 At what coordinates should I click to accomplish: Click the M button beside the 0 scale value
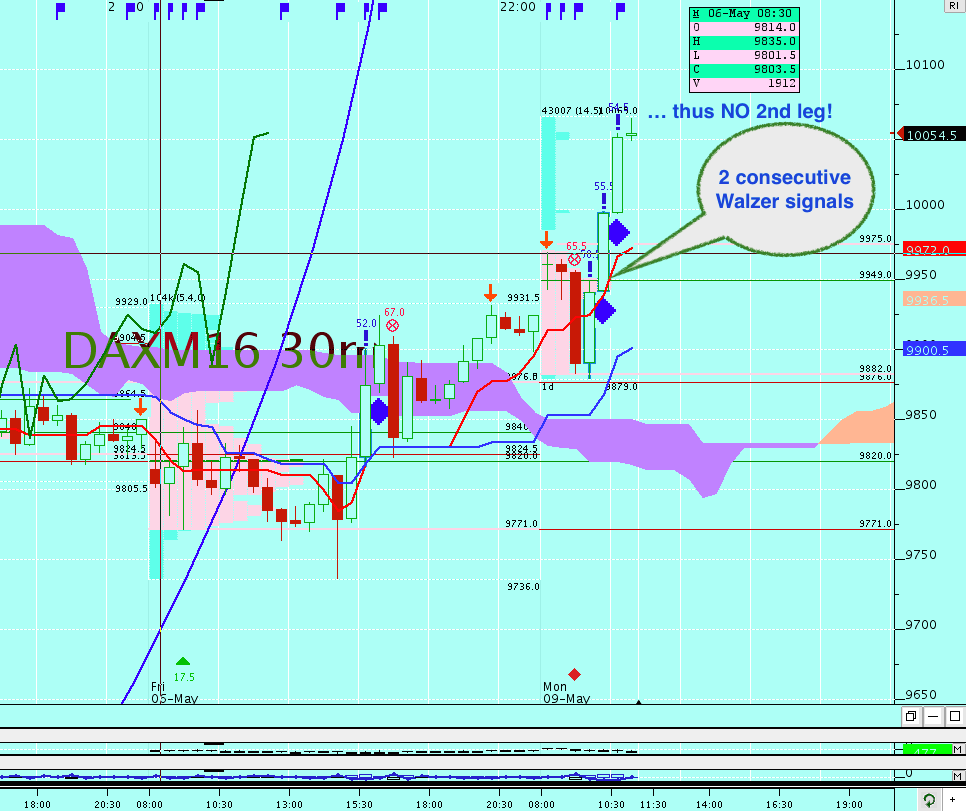click(x=957, y=776)
